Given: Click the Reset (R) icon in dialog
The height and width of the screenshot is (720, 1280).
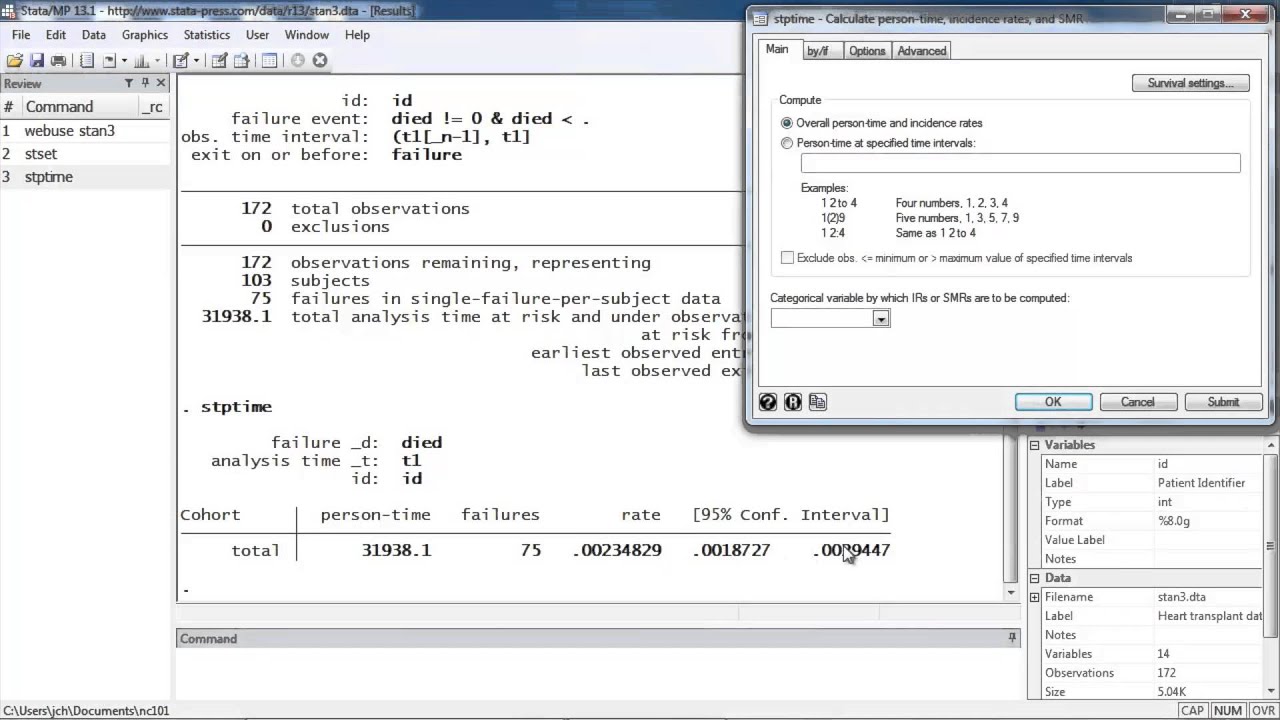Looking at the screenshot, I should coord(793,402).
